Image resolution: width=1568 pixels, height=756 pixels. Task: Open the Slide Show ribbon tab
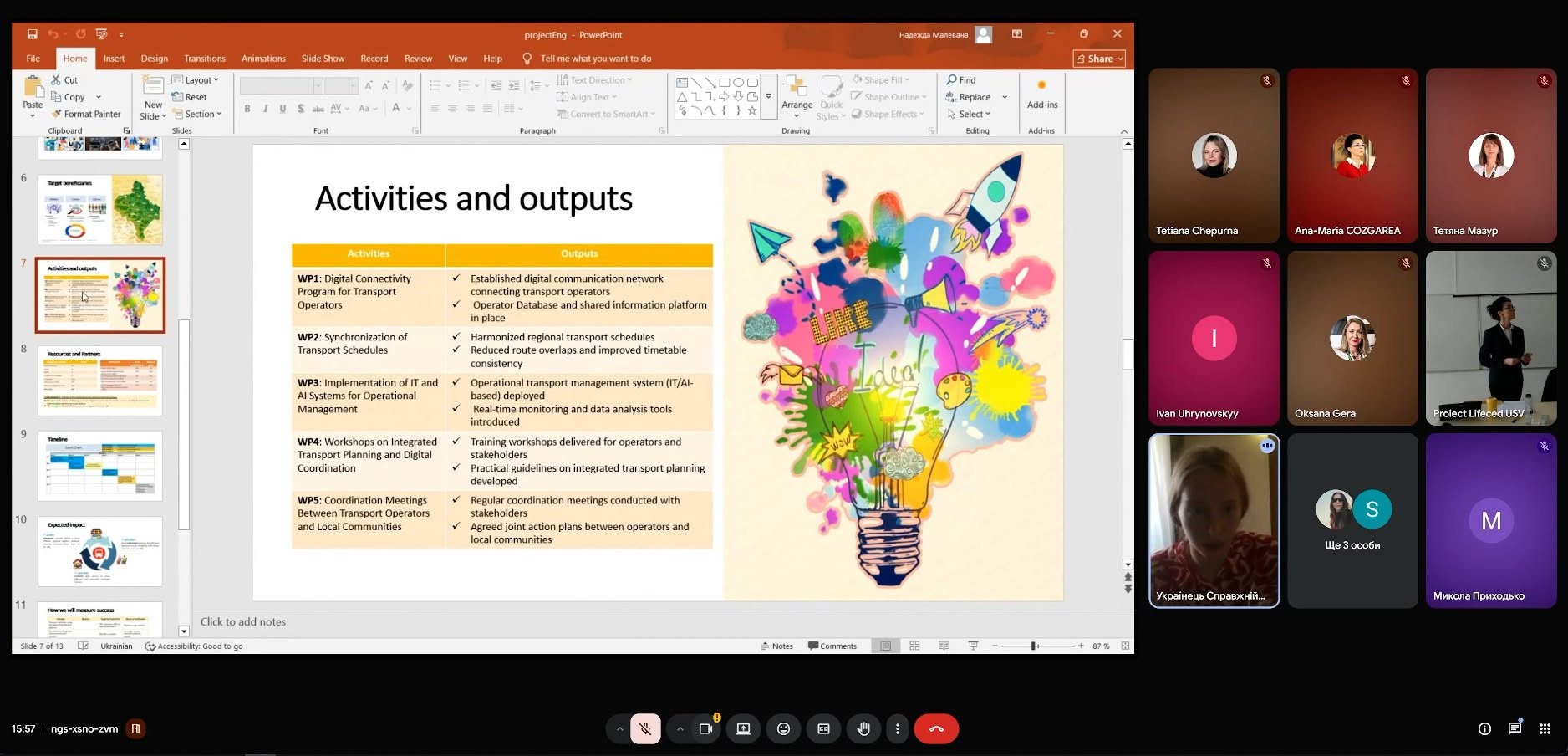(x=323, y=59)
